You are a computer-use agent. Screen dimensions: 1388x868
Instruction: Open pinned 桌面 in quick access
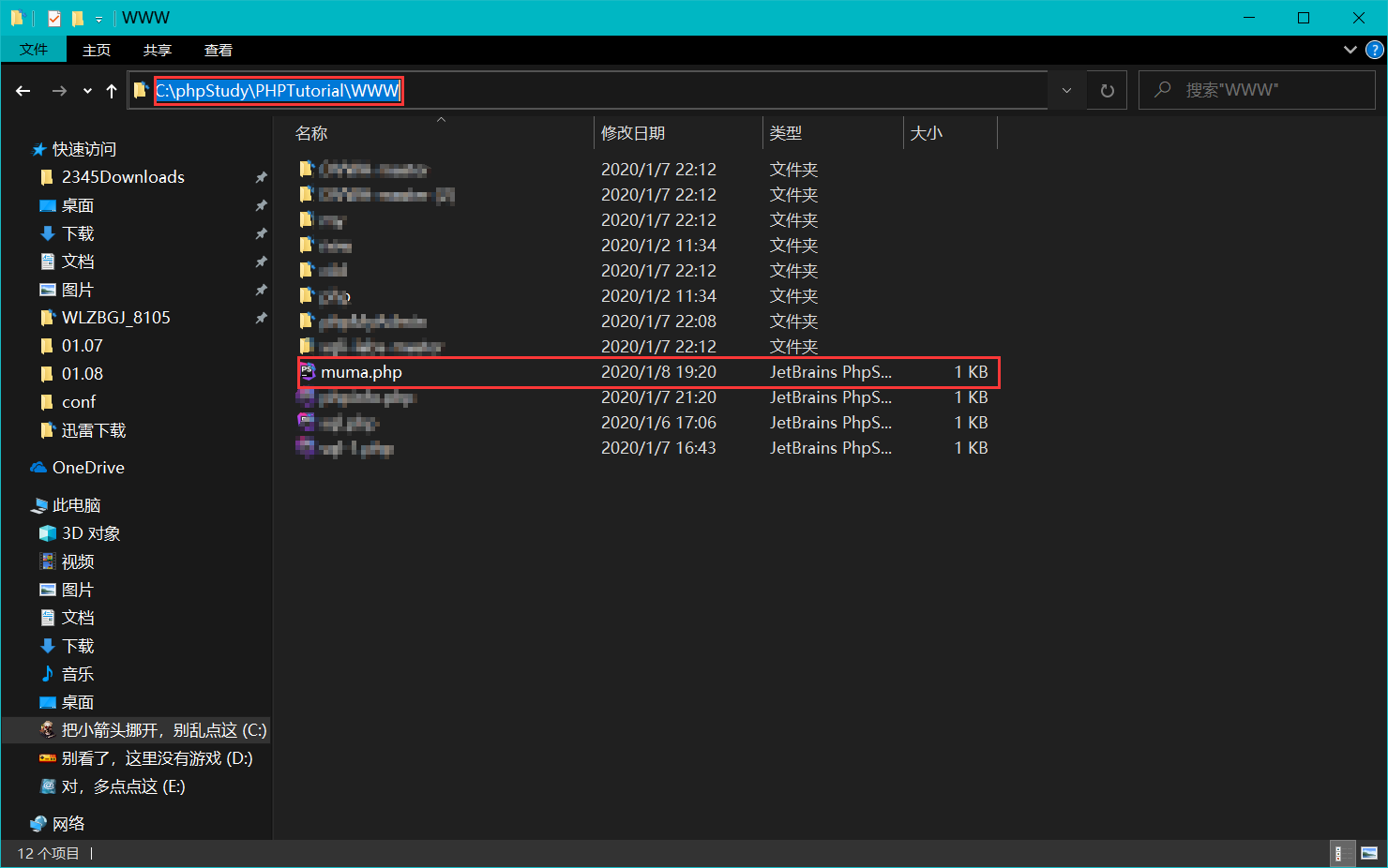pyautogui.click(x=78, y=205)
